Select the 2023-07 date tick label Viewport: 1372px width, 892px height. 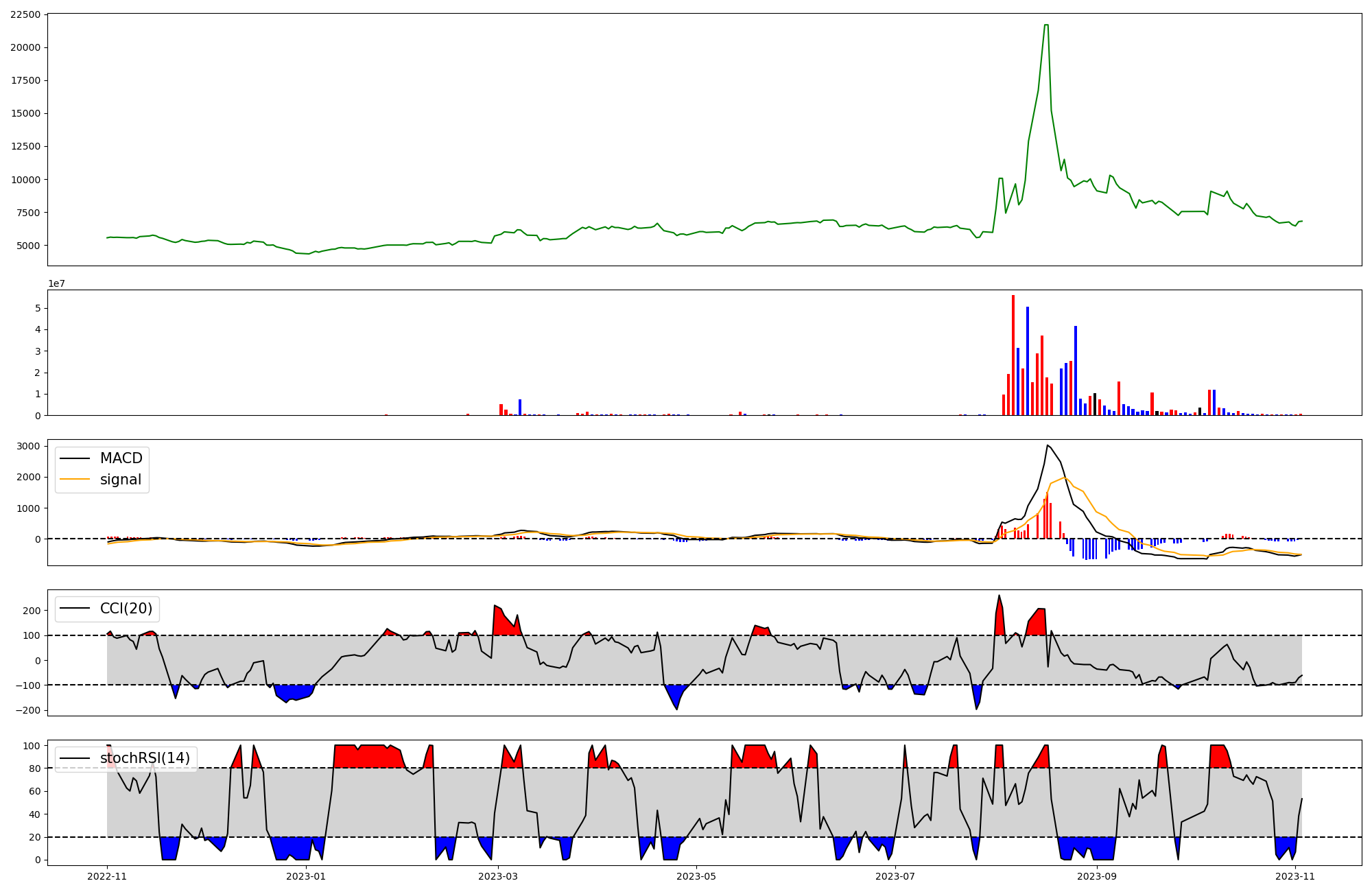pyautogui.click(x=896, y=876)
